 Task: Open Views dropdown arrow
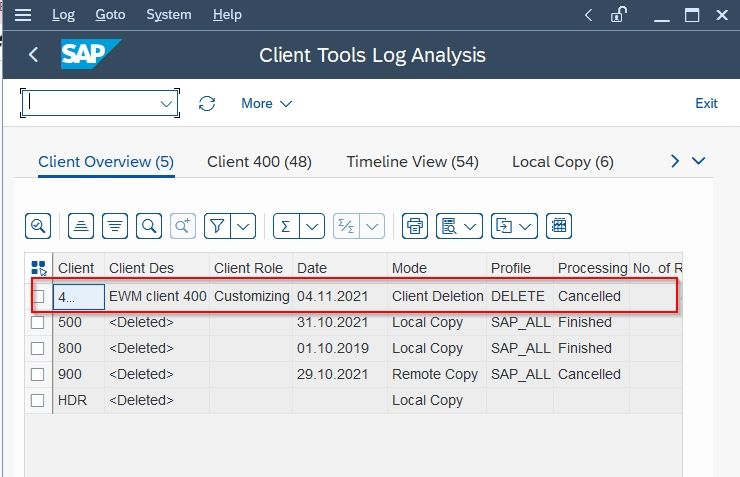pos(471,226)
